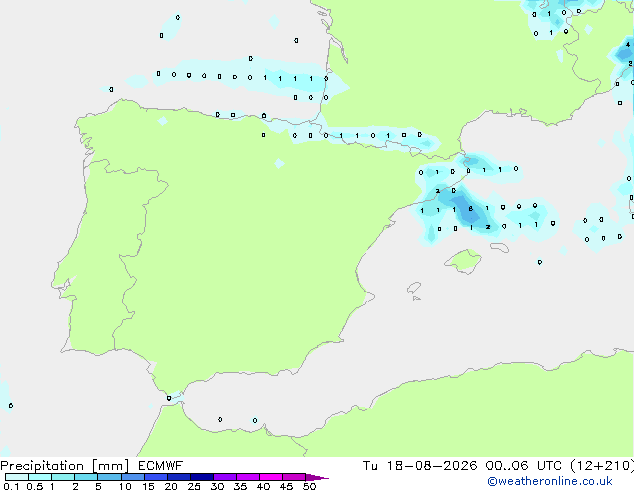Select the 30–35 mm purple legend swatch
The image size is (634, 490).
coord(225,477)
